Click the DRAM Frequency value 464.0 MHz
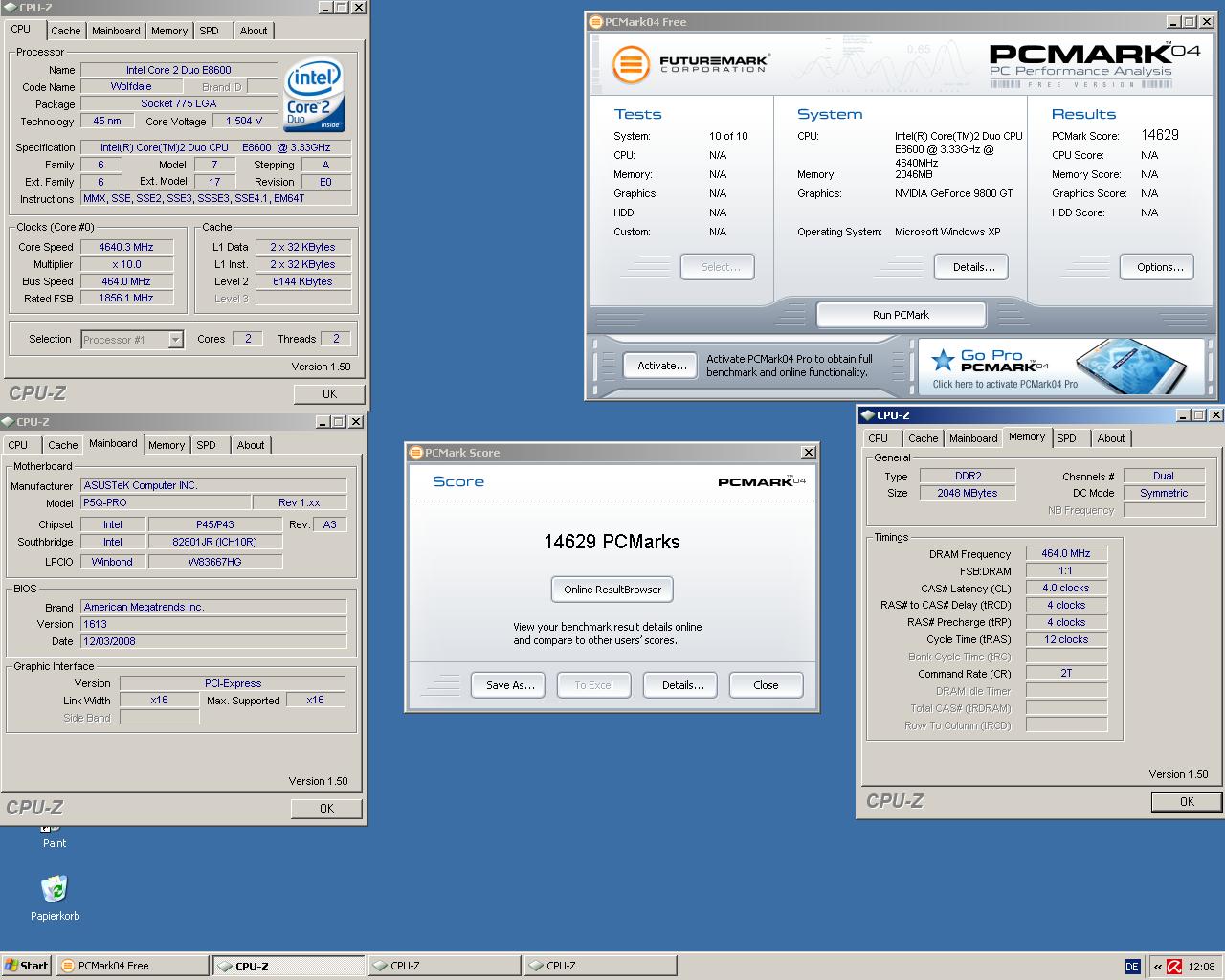Image resolution: width=1225 pixels, height=980 pixels. coord(1066,553)
